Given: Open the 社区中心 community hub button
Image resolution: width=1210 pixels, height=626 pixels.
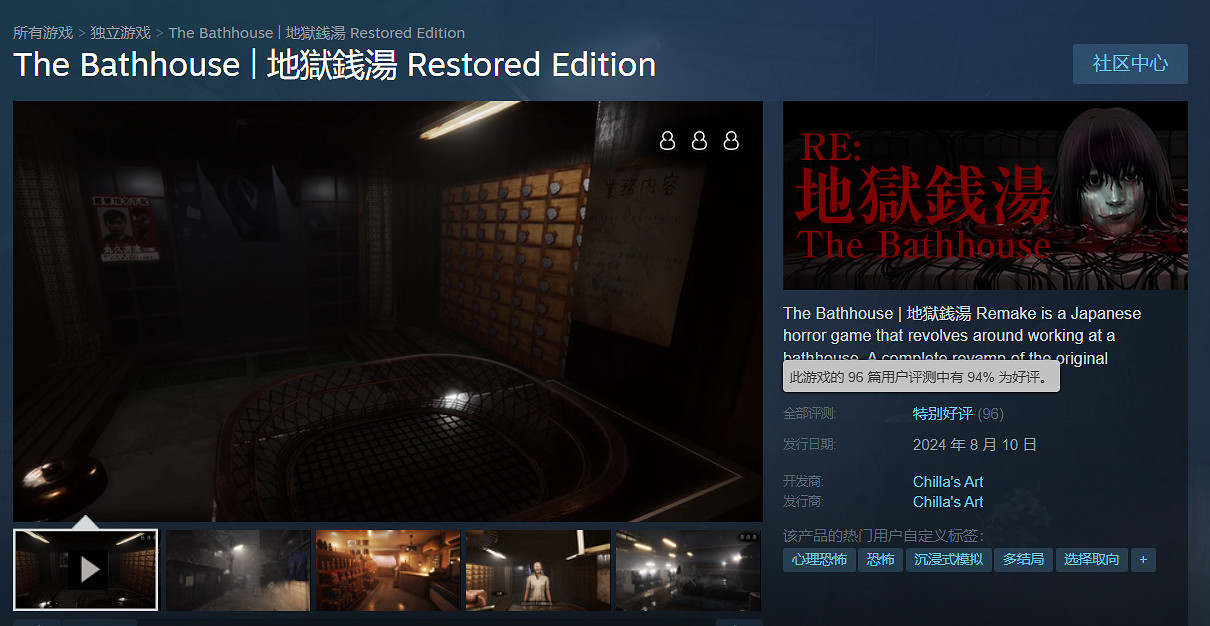Looking at the screenshot, I should [1129, 63].
